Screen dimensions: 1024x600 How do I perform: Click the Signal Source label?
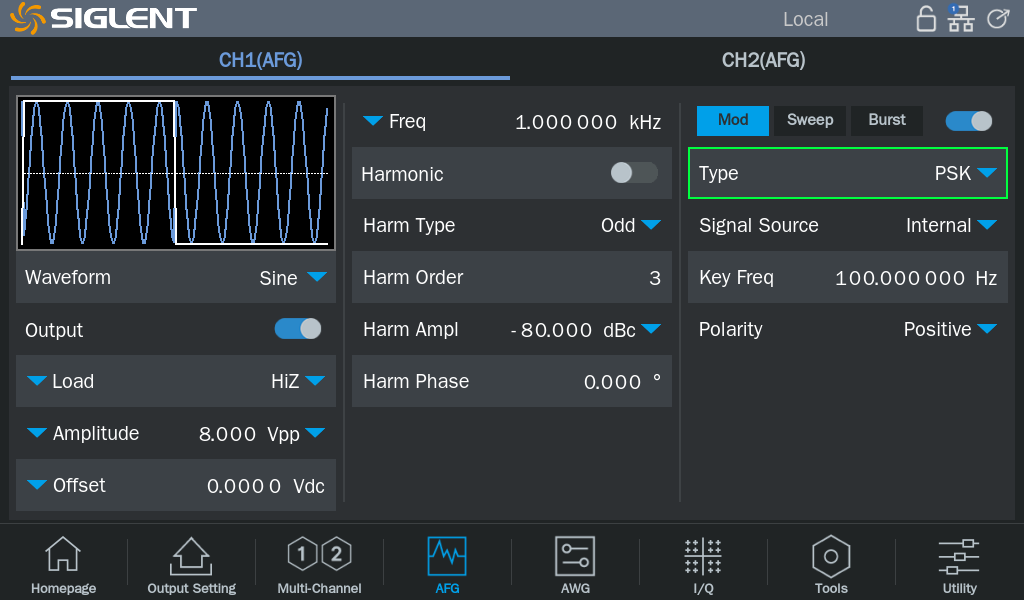click(758, 225)
